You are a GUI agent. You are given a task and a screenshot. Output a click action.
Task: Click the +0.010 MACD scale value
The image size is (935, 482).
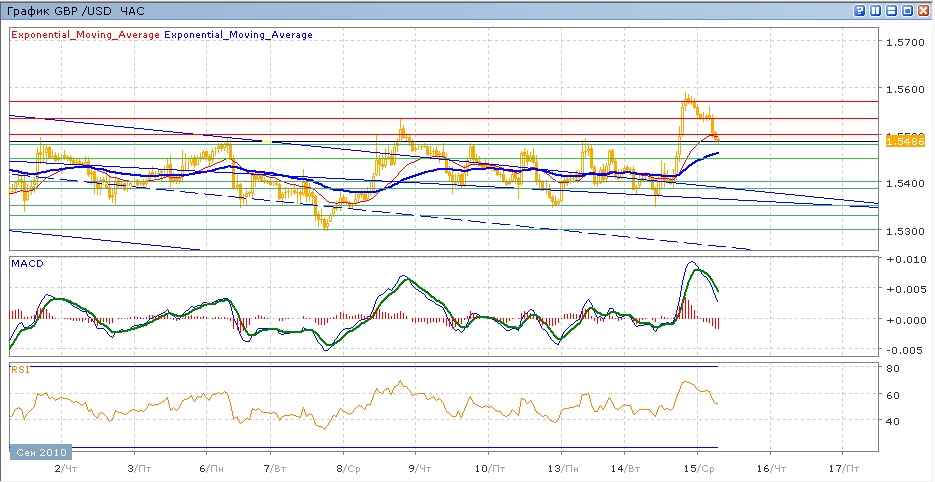click(x=905, y=260)
